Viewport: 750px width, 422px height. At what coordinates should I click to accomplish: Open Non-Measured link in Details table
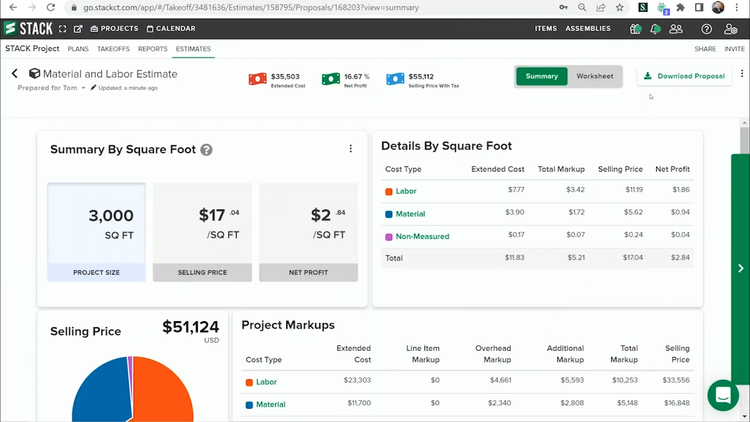point(422,236)
